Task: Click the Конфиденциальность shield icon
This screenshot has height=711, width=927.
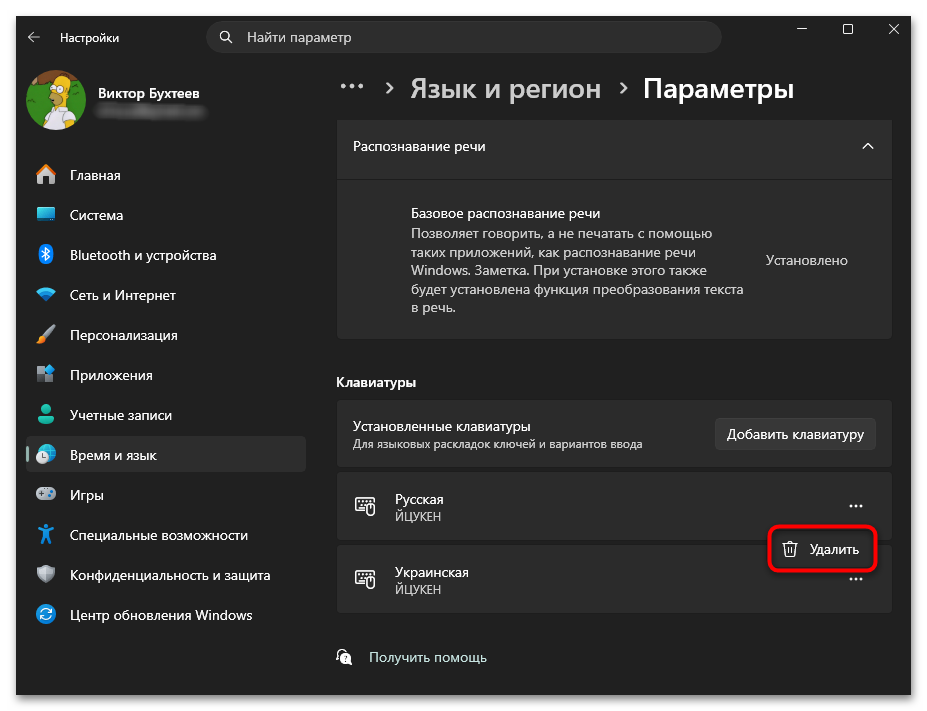Action: pos(46,574)
